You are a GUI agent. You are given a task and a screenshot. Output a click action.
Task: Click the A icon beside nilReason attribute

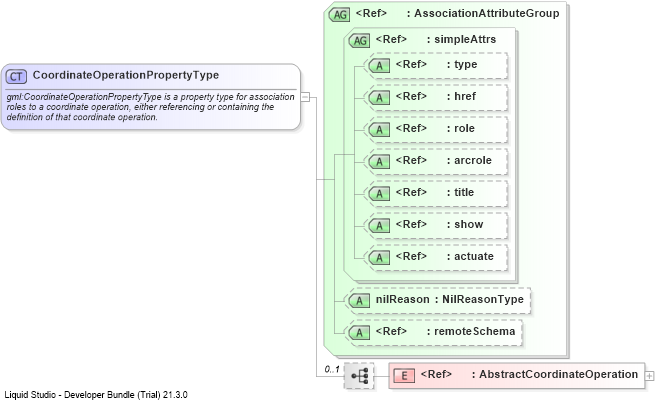[359, 301]
